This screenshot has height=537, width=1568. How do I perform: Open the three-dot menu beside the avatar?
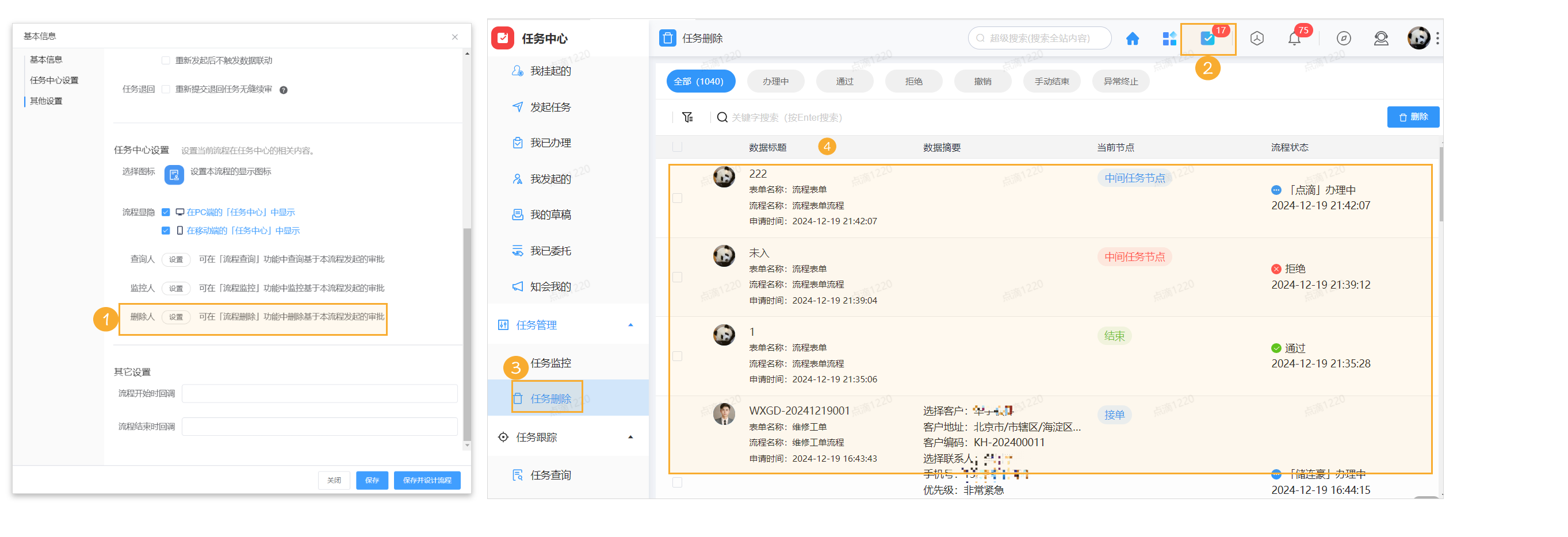[x=1437, y=39]
